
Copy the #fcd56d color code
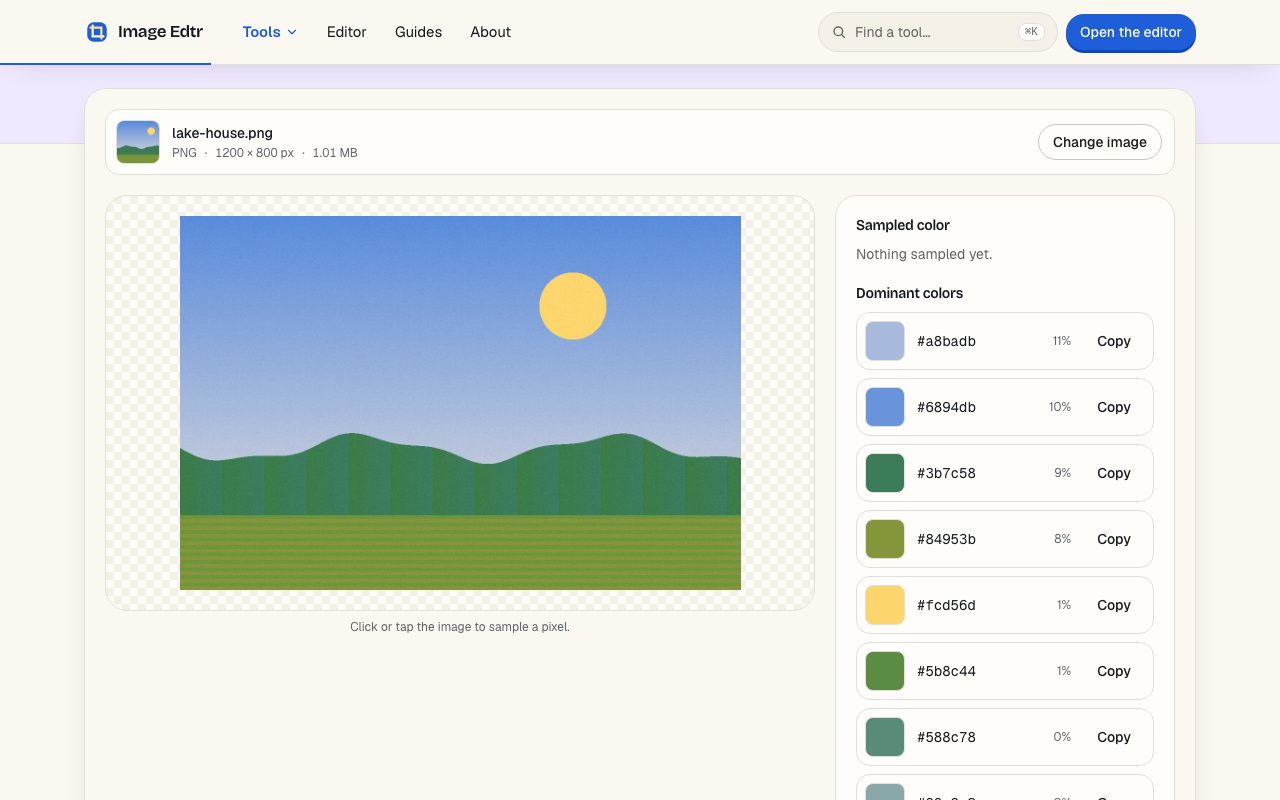[1113, 605]
